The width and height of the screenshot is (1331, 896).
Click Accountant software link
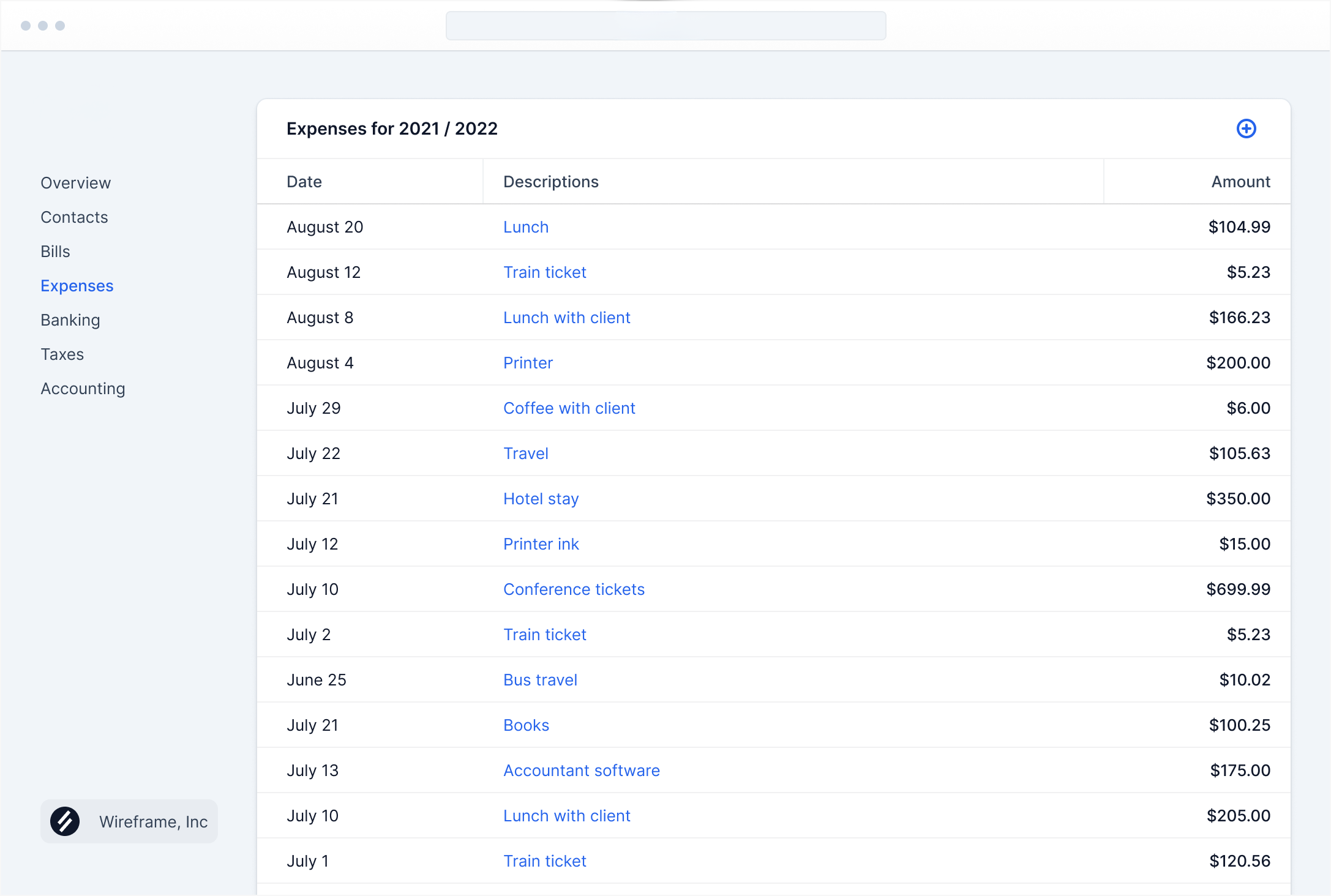tap(581, 771)
